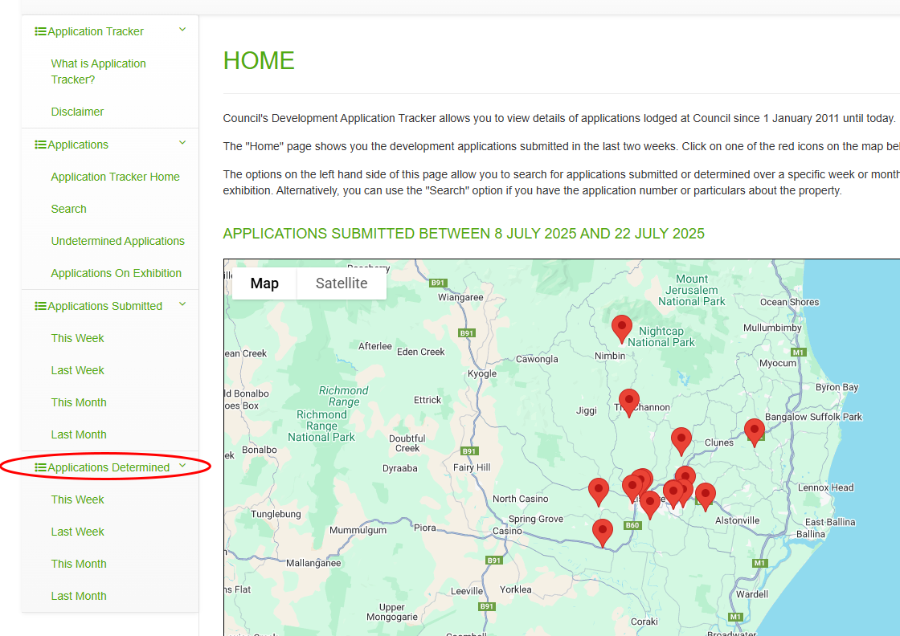Click the list icon beside Applications Determined
The height and width of the screenshot is (636, 900).
40,468
